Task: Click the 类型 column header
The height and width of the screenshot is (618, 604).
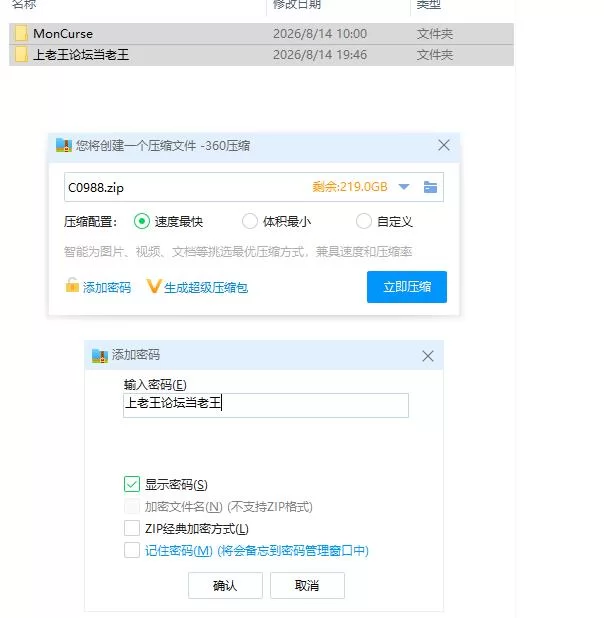Action: (429, 4)
